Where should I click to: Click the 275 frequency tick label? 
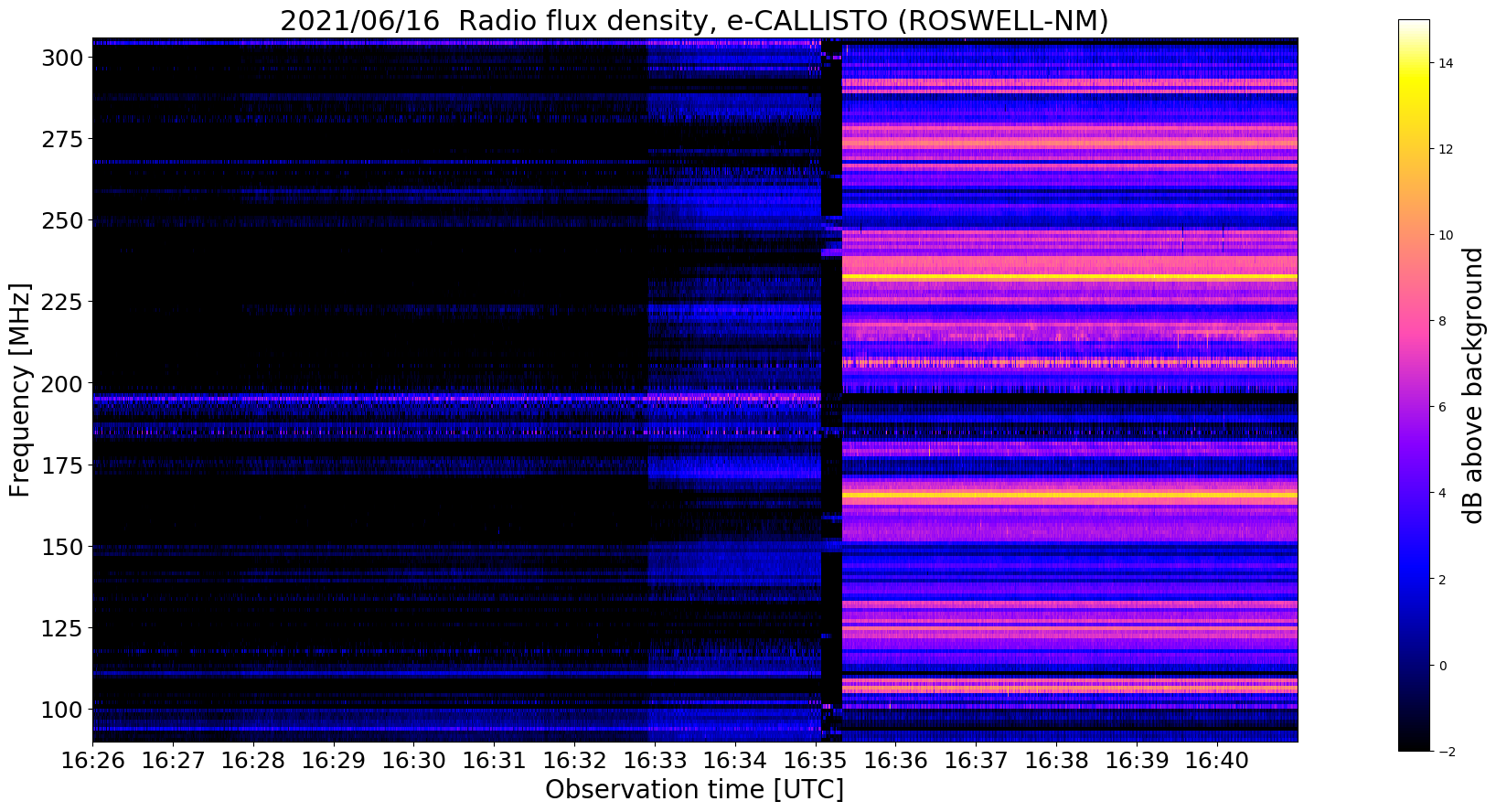[x=63, y=140]
